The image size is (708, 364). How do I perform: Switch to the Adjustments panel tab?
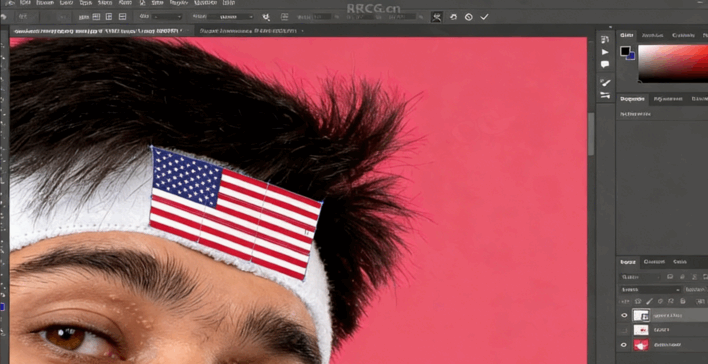pyautogui.click(x=667, y=99)
